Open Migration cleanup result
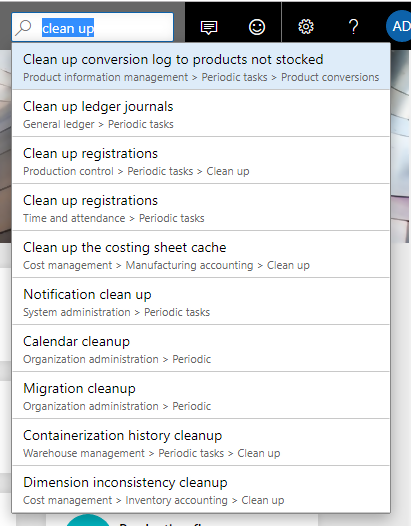The height and width of the screenshot is (526, 411). [201, 396]
